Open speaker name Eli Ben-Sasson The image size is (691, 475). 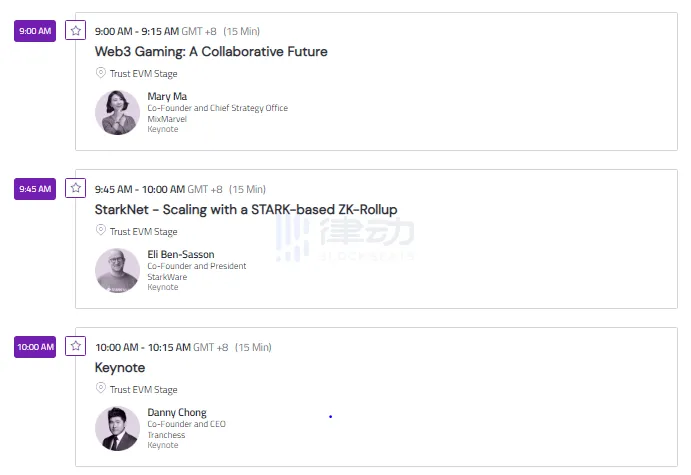(181, 255)
